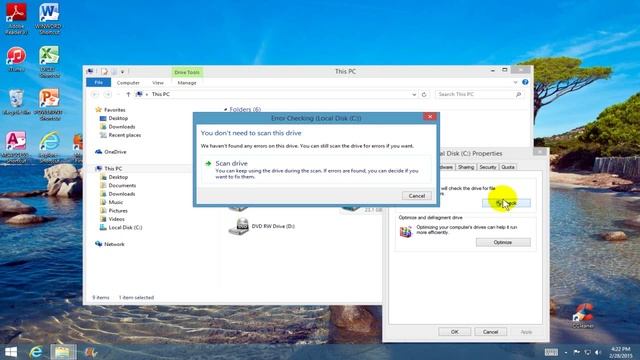Viewport: 640px width, 360px height.
Task: Select Desktop under Favorites
Action: 118,118
